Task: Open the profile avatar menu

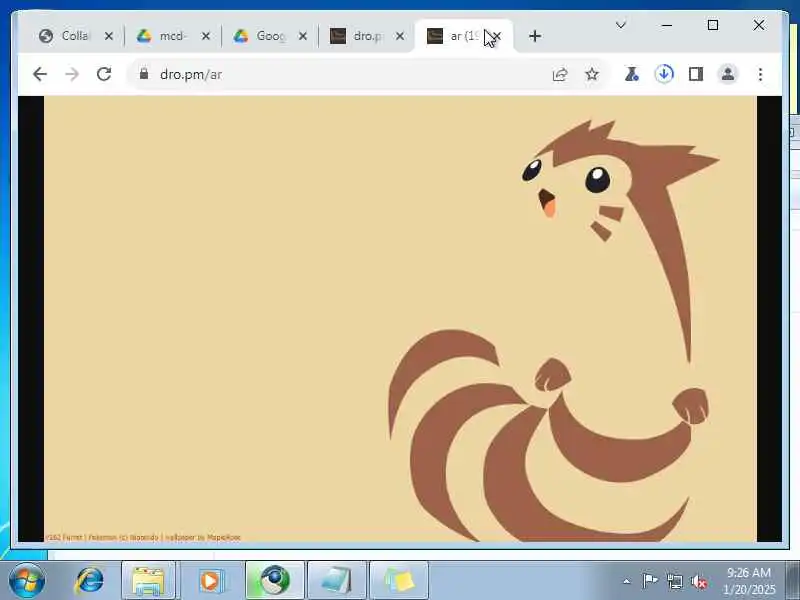Action: [x=728, y=74]
